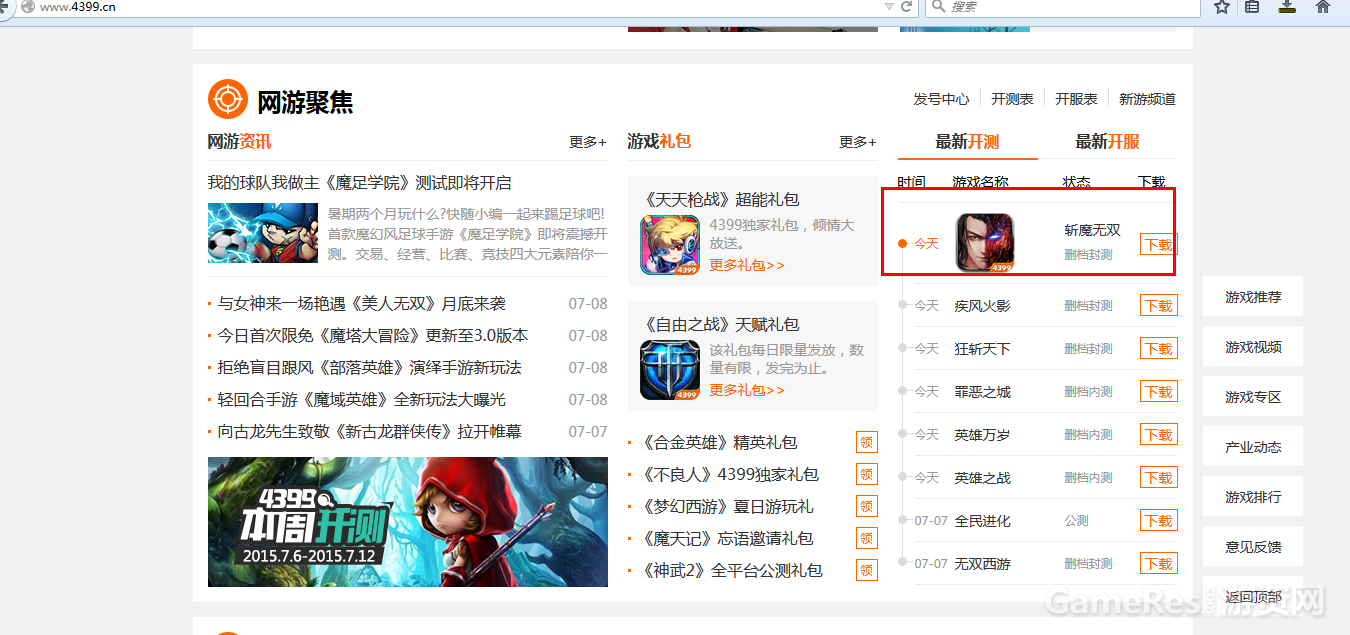1350x635 pixels.
Task: Open the 发号中心 link
Action: click(941, 99)
